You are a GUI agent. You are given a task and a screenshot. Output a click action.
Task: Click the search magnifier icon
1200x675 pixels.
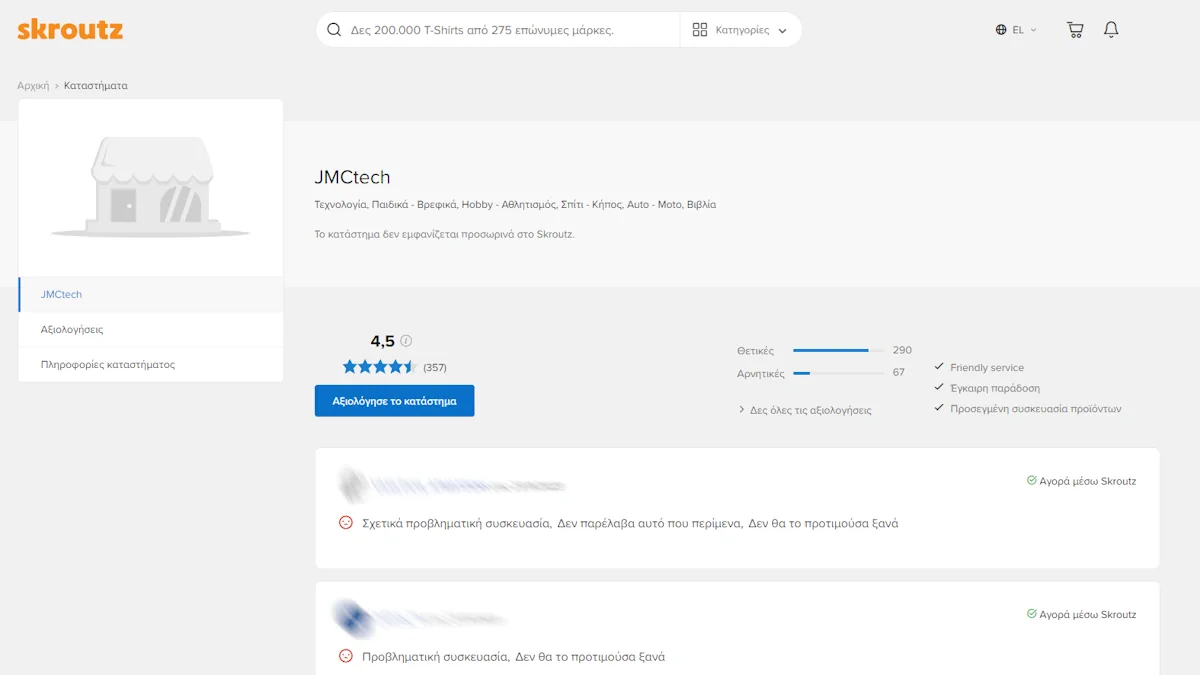(x=335, y=30)
